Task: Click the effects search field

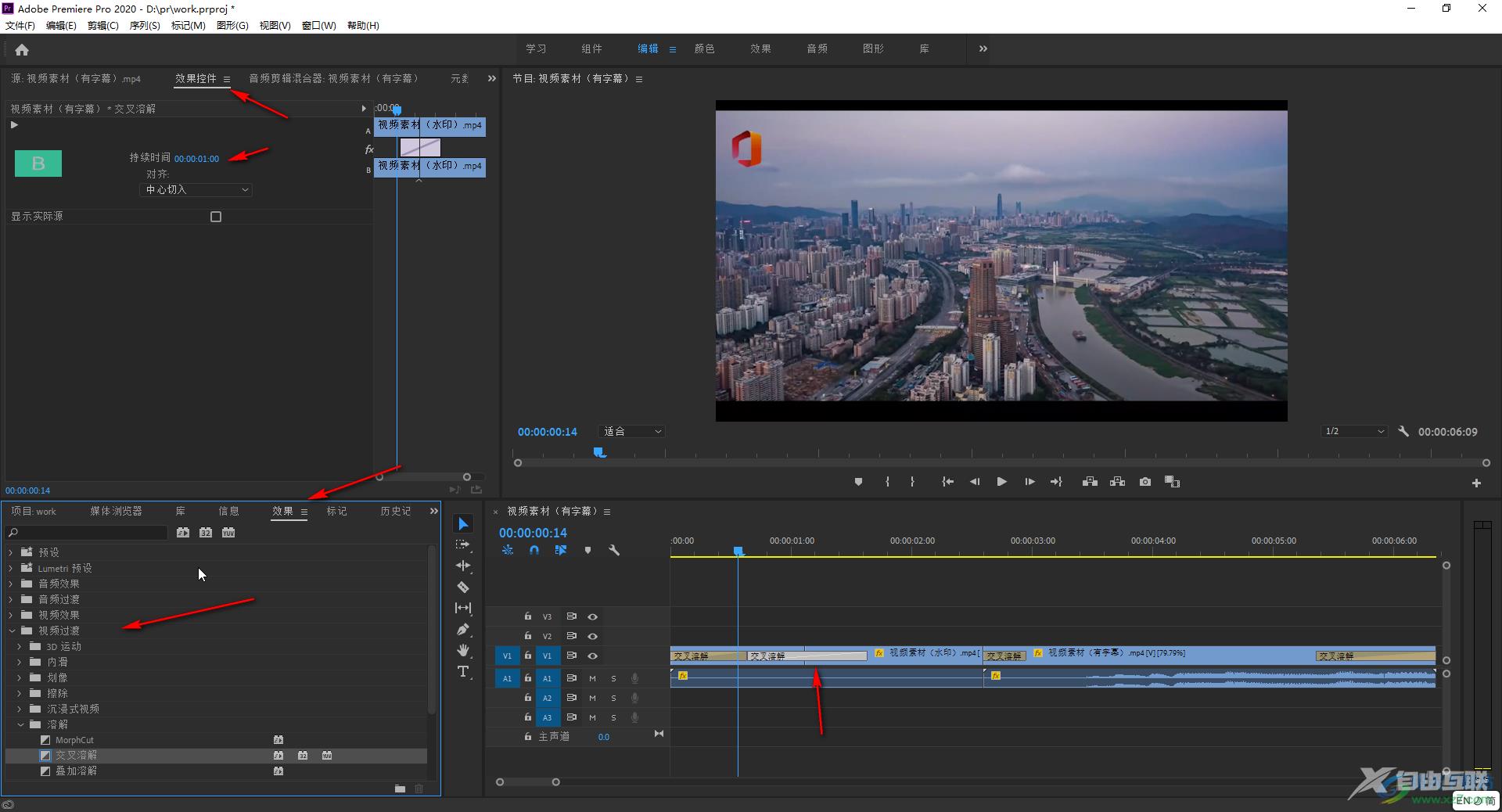Action: tap(88, 533)
